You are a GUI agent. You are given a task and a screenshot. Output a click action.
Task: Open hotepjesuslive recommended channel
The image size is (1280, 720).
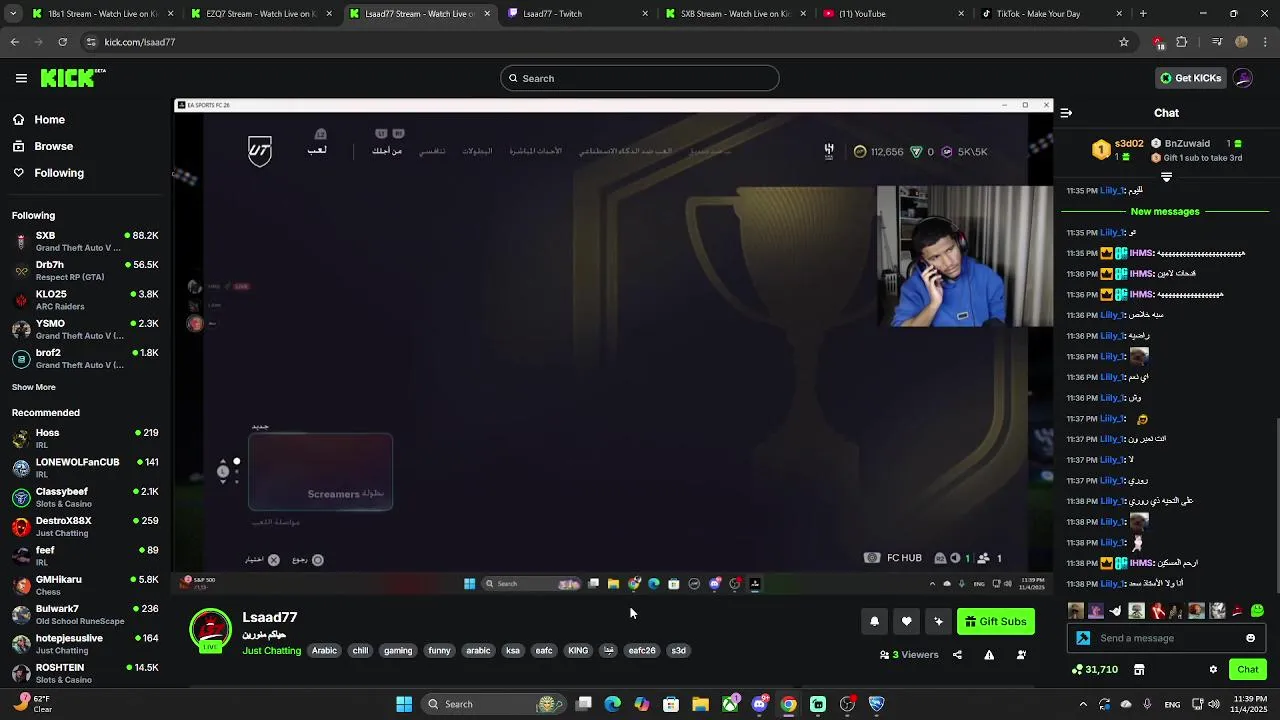click(84, 643)
